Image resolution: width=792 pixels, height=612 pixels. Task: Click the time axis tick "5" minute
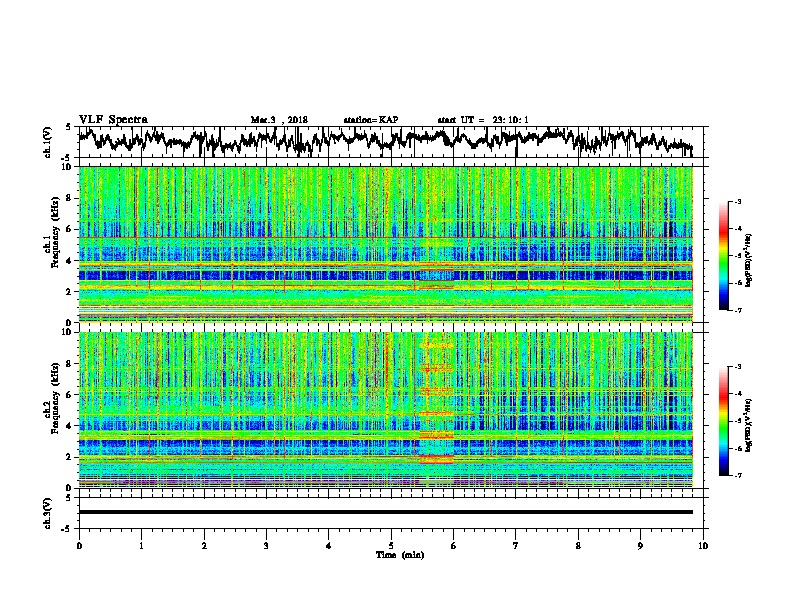click(391, 546)
